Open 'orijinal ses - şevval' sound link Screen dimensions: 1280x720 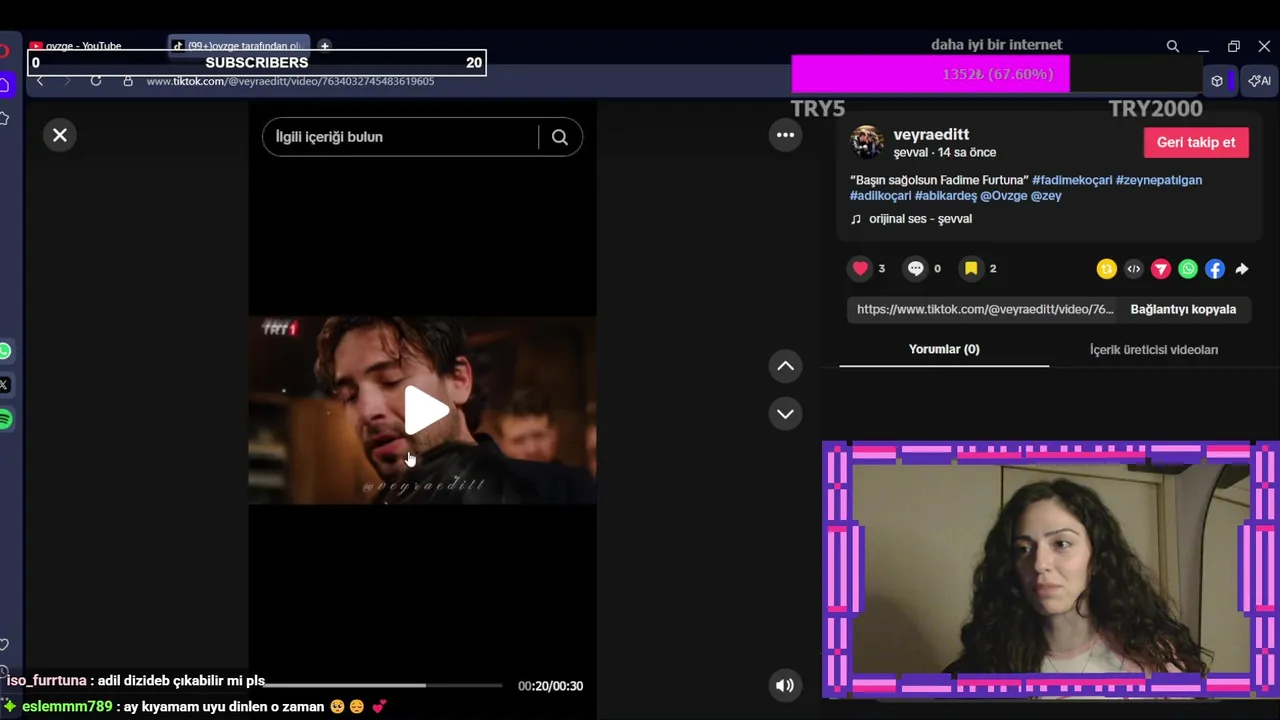920,219
